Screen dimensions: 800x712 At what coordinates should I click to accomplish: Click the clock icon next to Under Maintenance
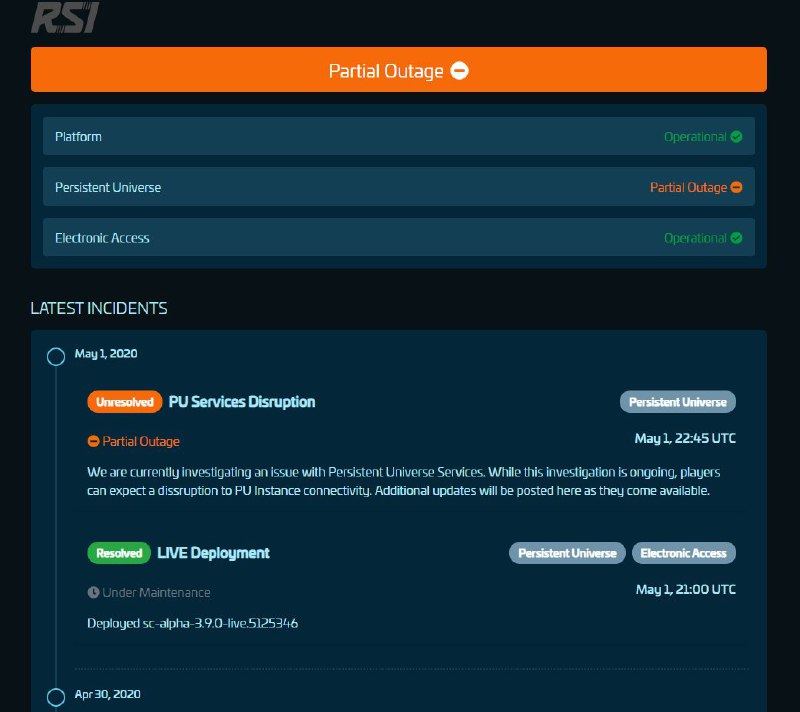tap(92, 592)
